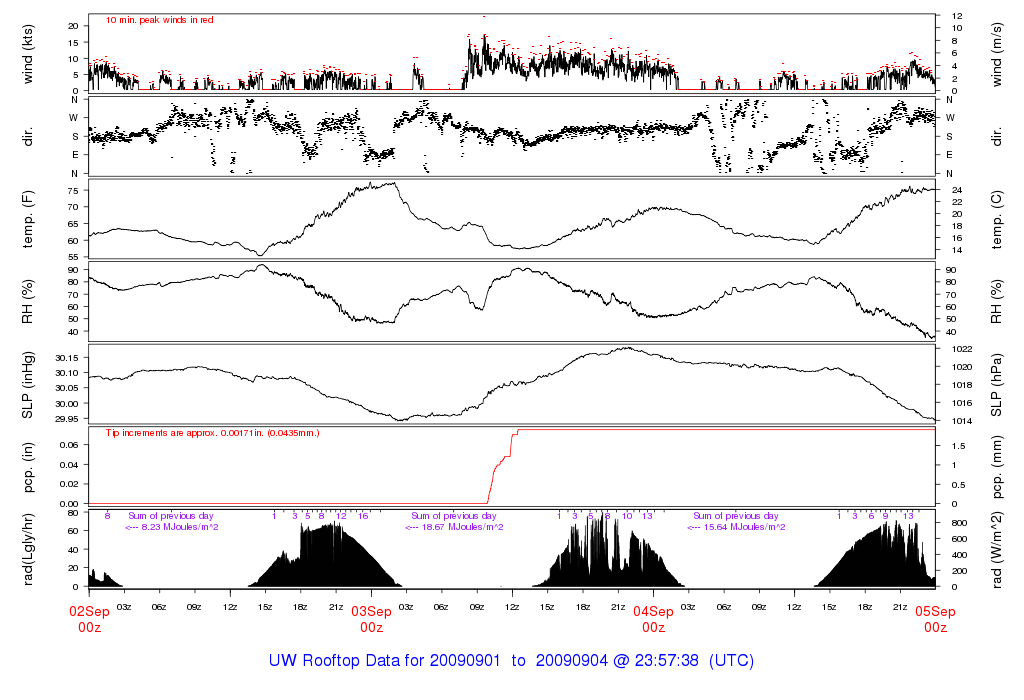This screenshot has height=700, width=1024.
Task: Click the '12' tick on wind (m/s) axis
Action: click(x=957, y=16)
